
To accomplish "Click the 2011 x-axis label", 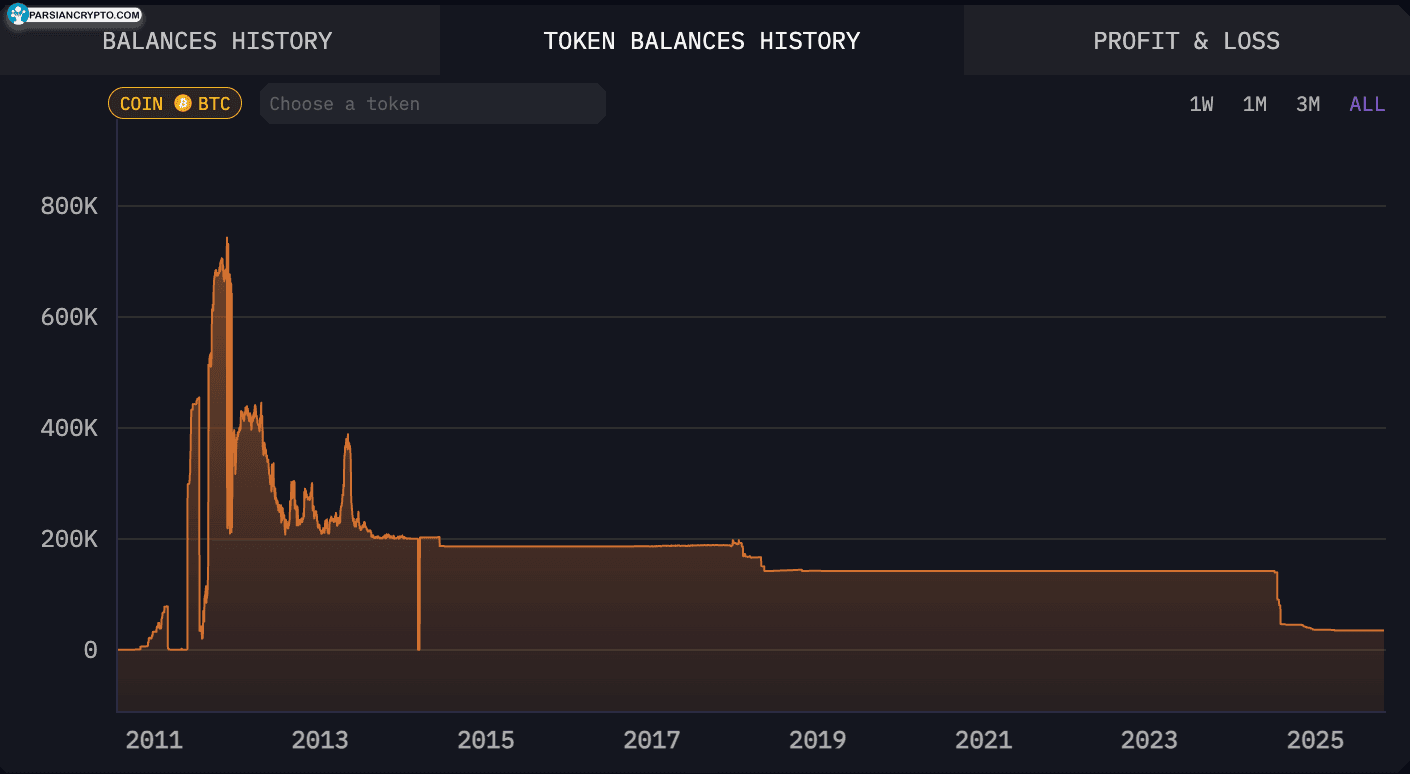I will (154, 741).
